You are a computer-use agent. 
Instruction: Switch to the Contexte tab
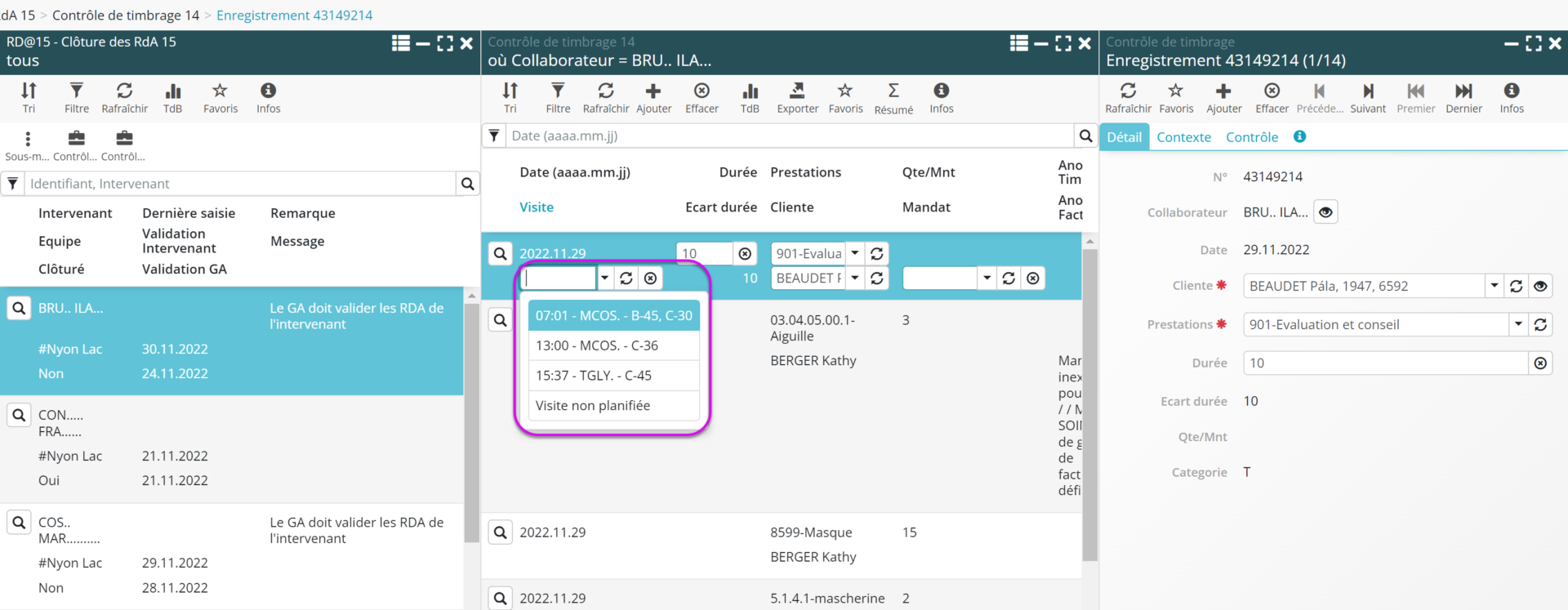click(x=1183, y=137)
